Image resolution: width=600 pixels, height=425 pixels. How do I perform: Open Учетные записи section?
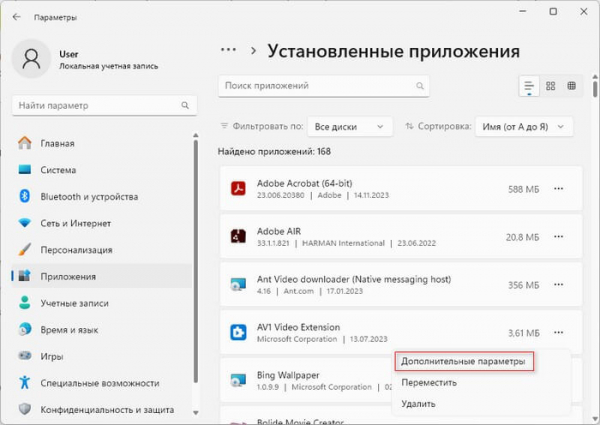(102, 303)
